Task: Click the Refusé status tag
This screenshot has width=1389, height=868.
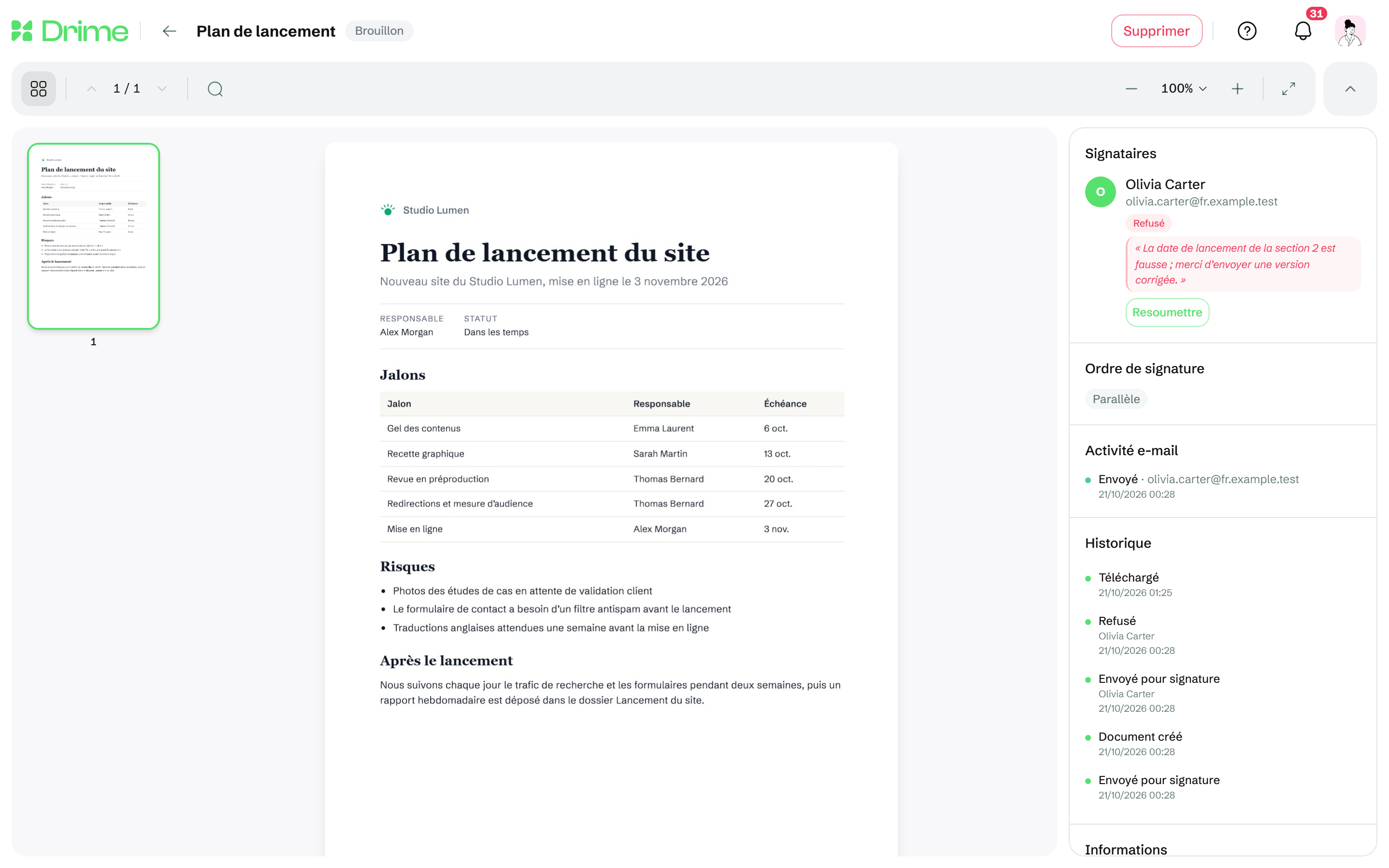Action: 1148,223
